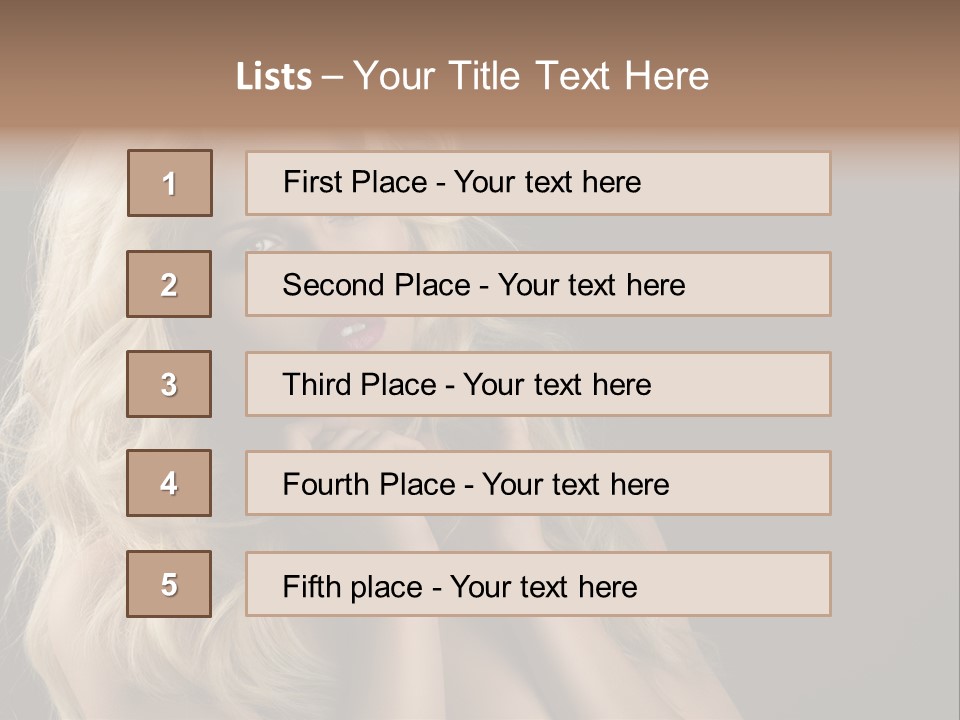Click "Your text here" in the Fourth Place bar
The height and width of the screenshot is (720, 960).
(575, 485)
